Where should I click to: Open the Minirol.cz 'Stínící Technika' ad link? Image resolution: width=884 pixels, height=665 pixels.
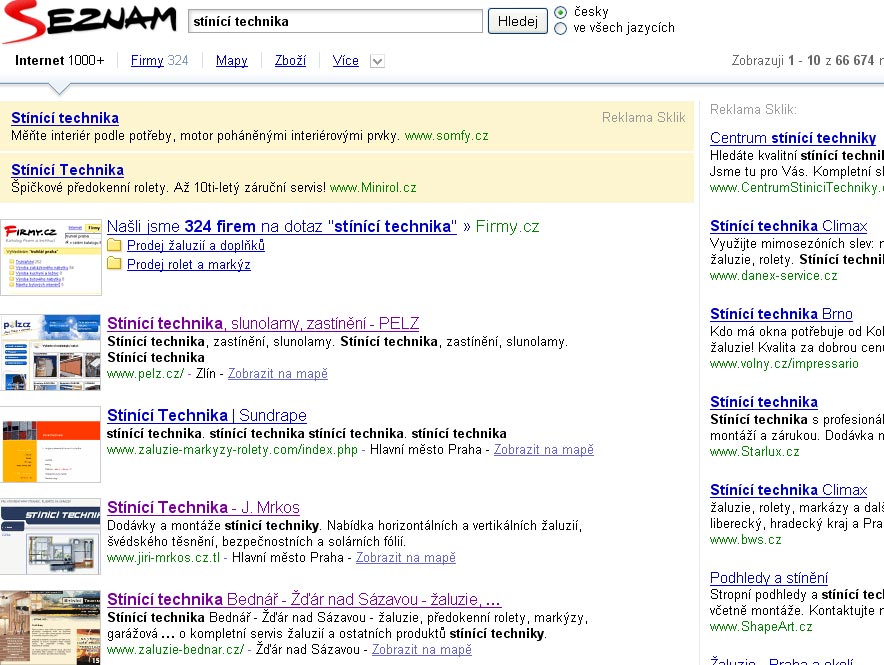[x=68, y=170]
